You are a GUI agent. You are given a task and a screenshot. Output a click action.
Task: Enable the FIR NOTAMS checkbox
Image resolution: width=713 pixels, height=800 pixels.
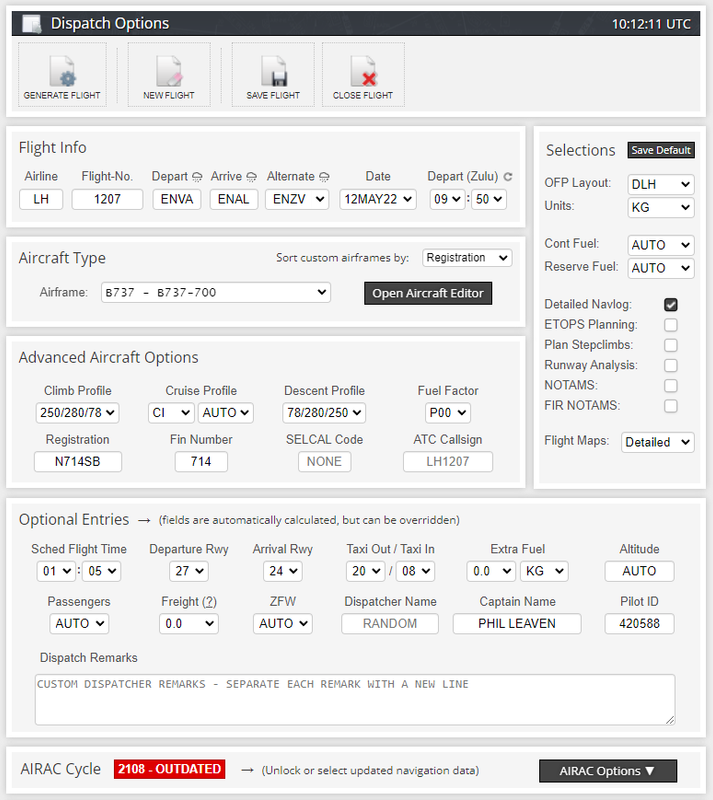tap(671, 406)
